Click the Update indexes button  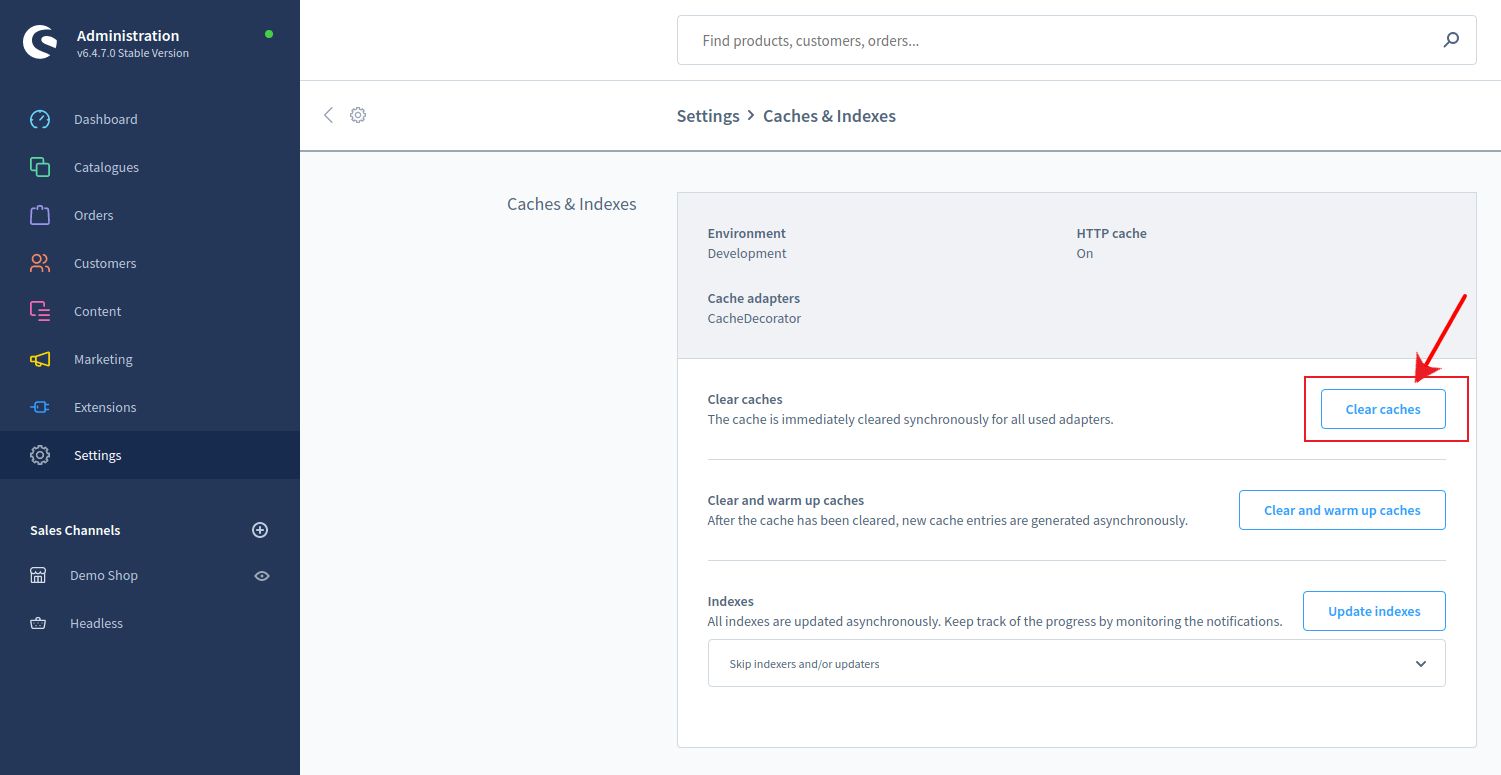[x=1373, y=611]
